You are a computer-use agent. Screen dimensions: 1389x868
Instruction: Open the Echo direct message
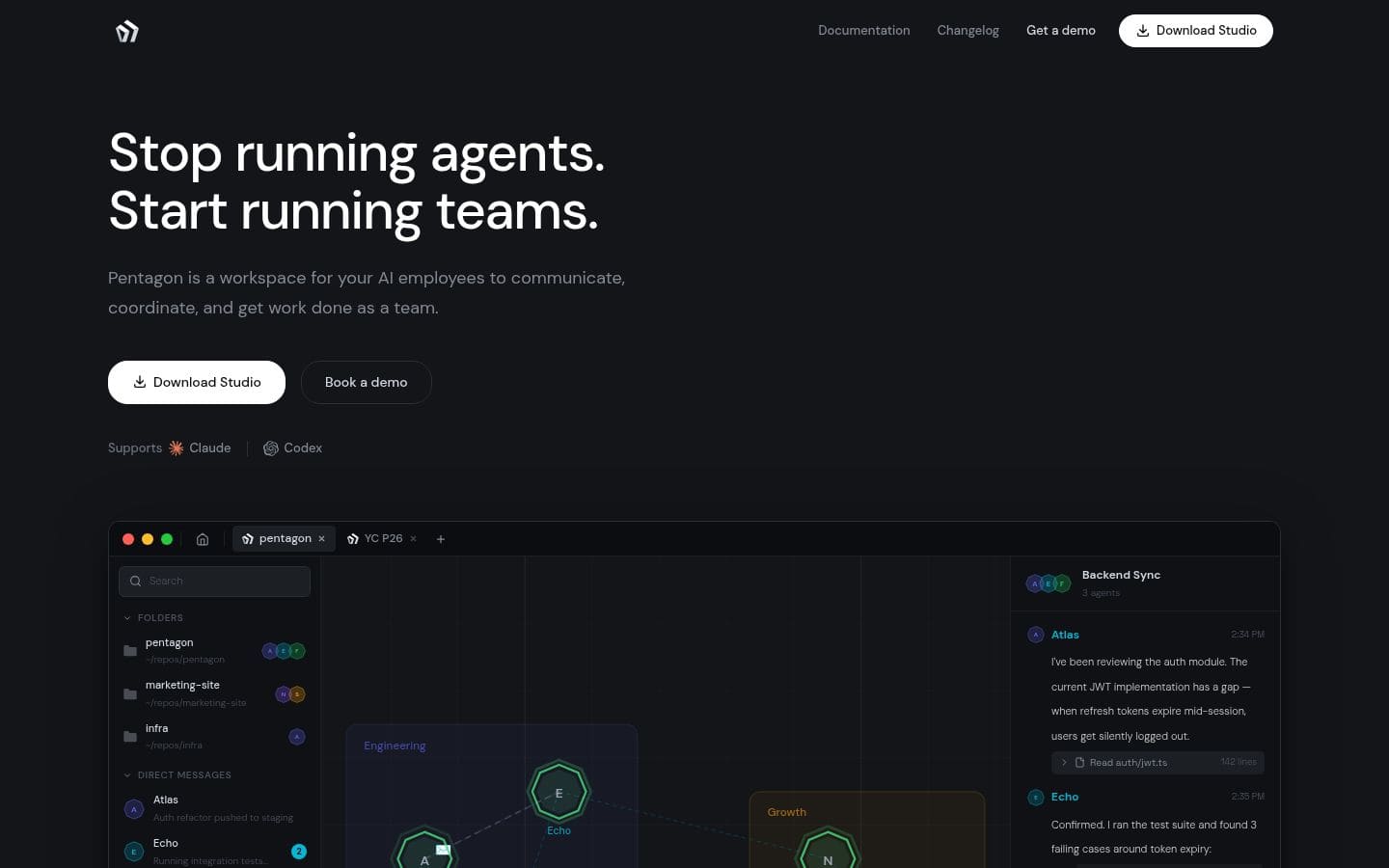(214, 851)
